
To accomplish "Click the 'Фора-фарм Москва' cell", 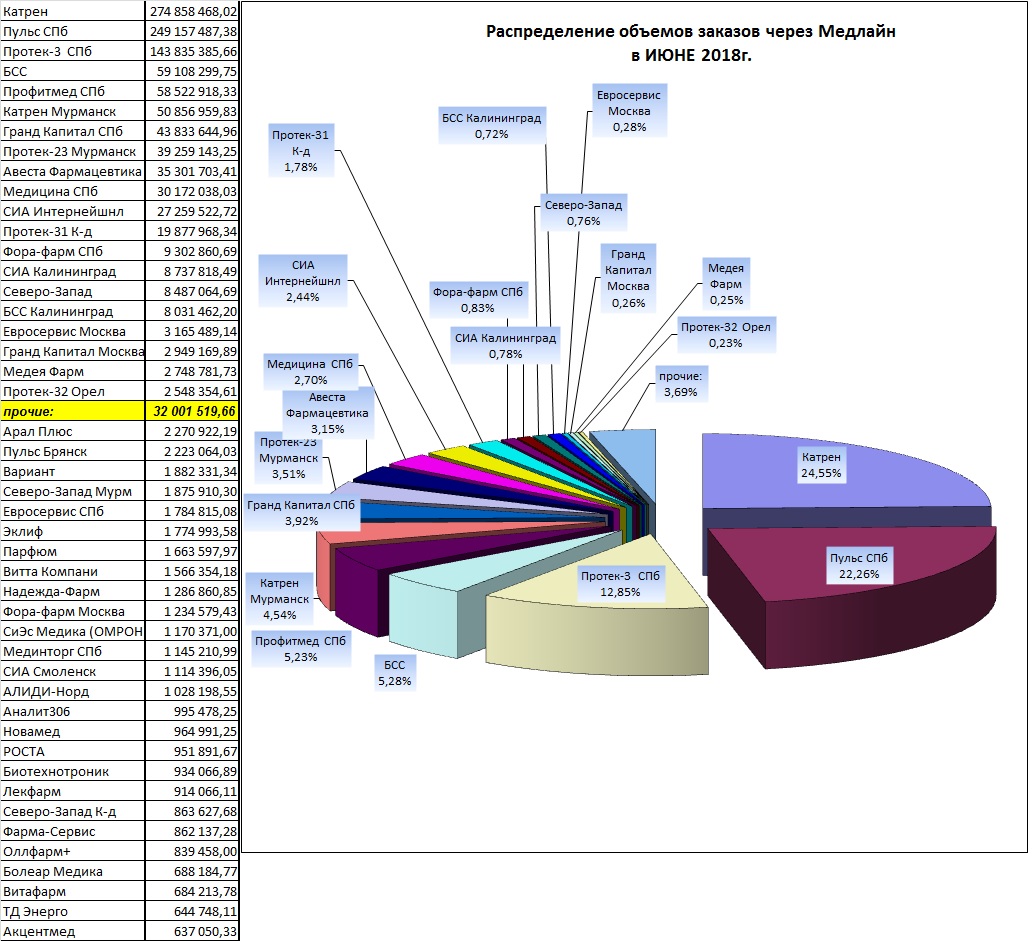I will click(x=73, y=611).
